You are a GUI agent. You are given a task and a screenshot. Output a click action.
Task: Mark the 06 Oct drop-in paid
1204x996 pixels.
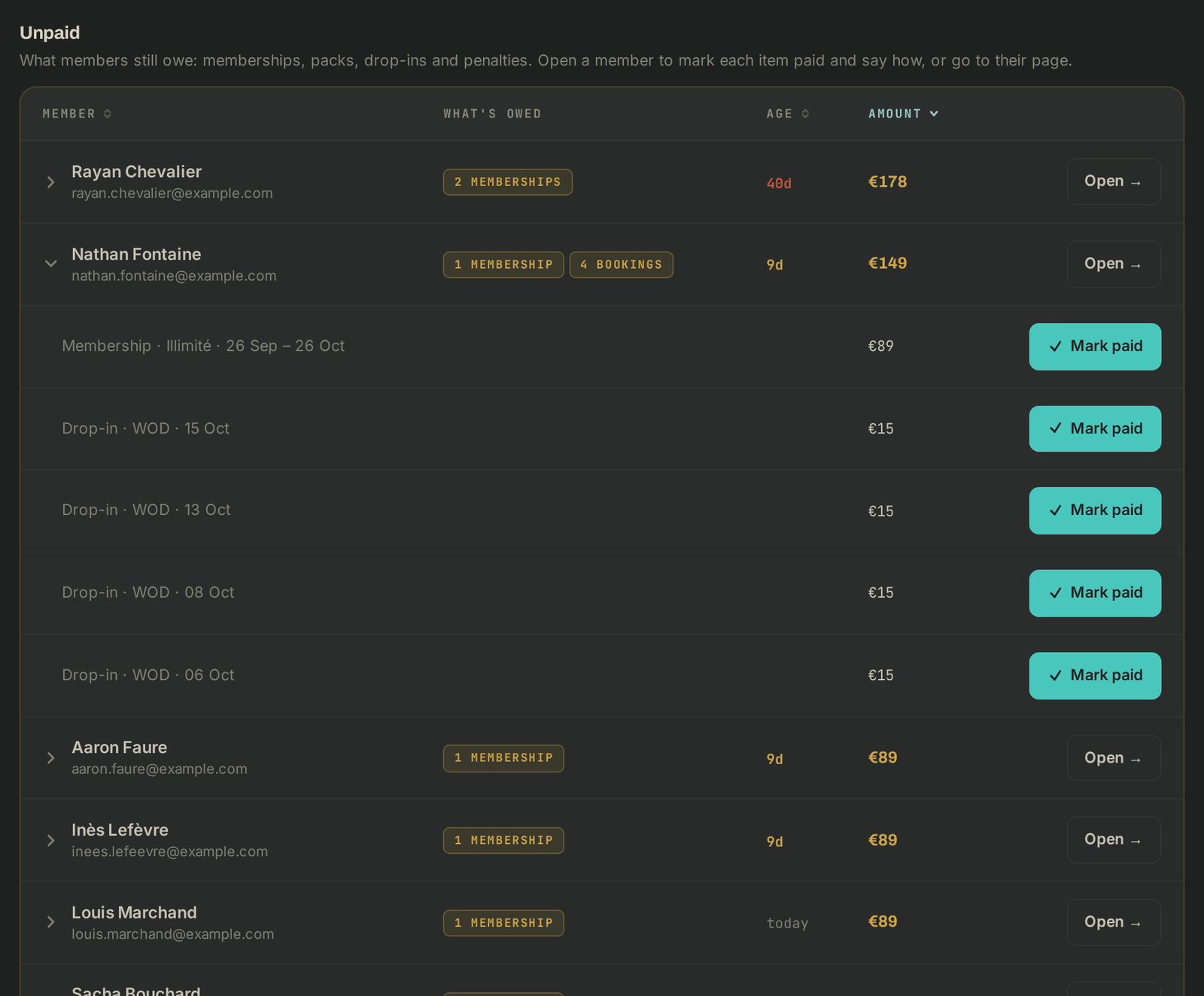click(x=1095, y=675)
